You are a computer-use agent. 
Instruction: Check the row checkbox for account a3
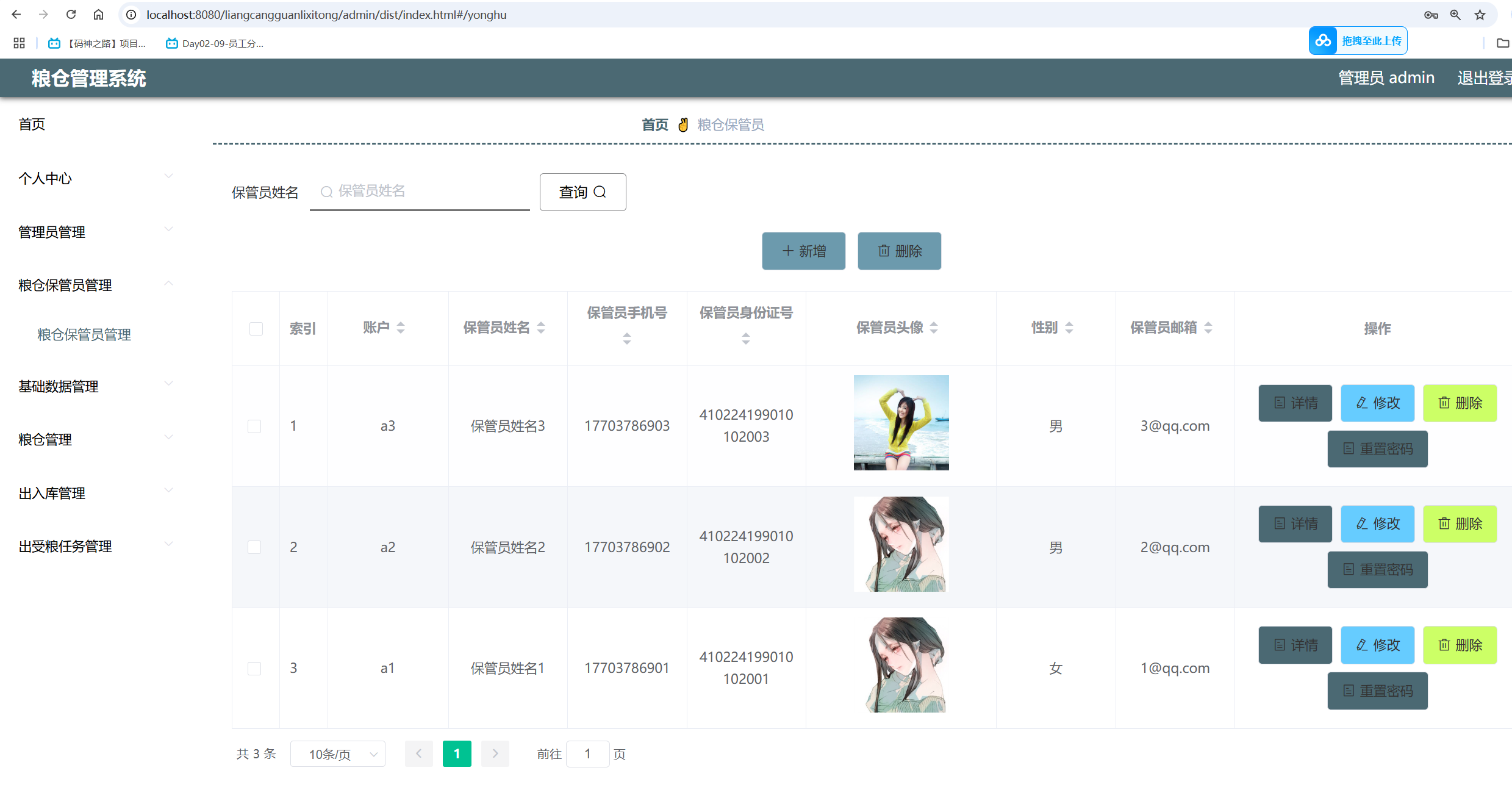pos(254,426)
